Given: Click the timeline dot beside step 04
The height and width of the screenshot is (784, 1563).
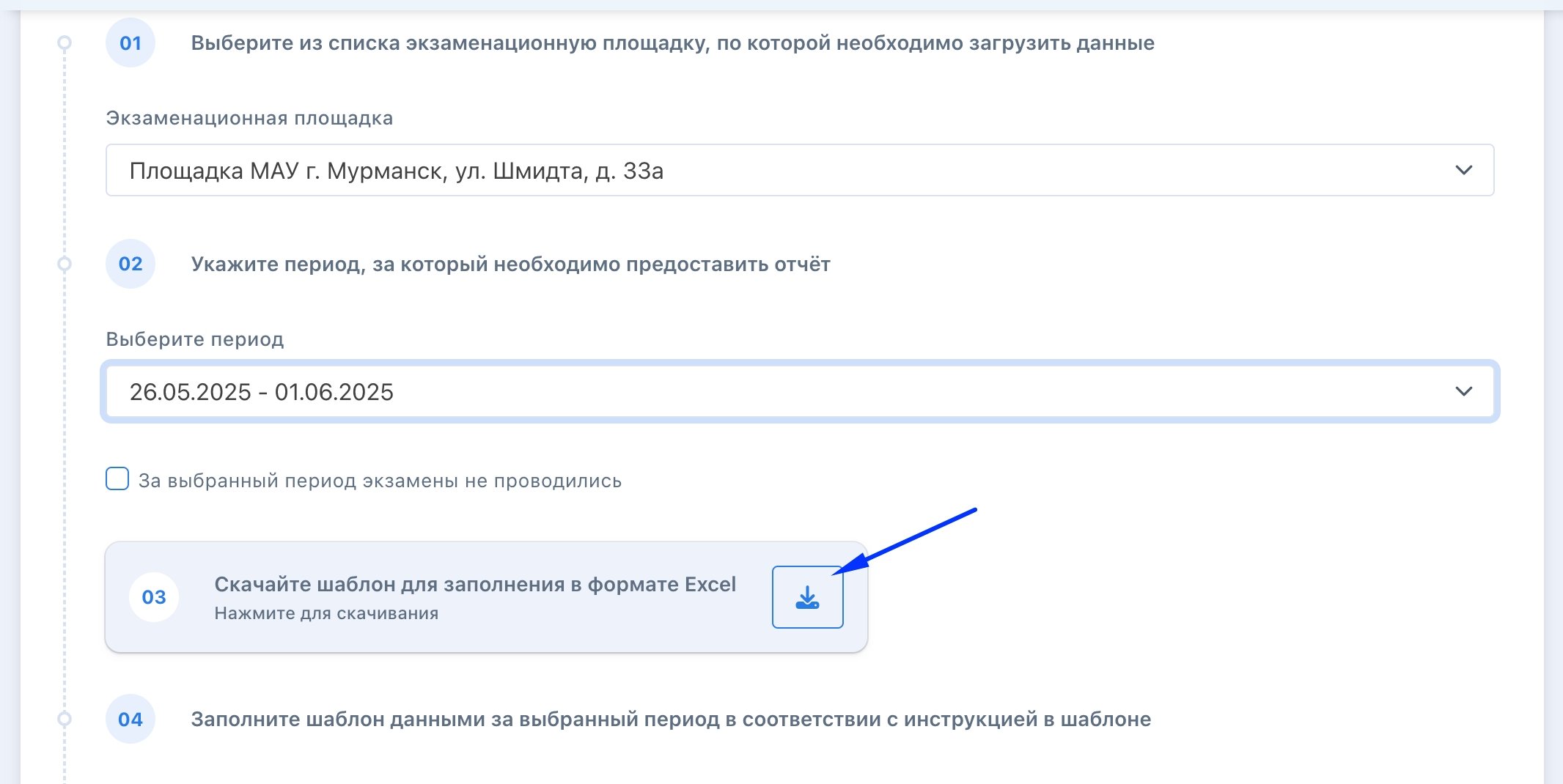Looking at the screenshot, I should coord(65,719).
